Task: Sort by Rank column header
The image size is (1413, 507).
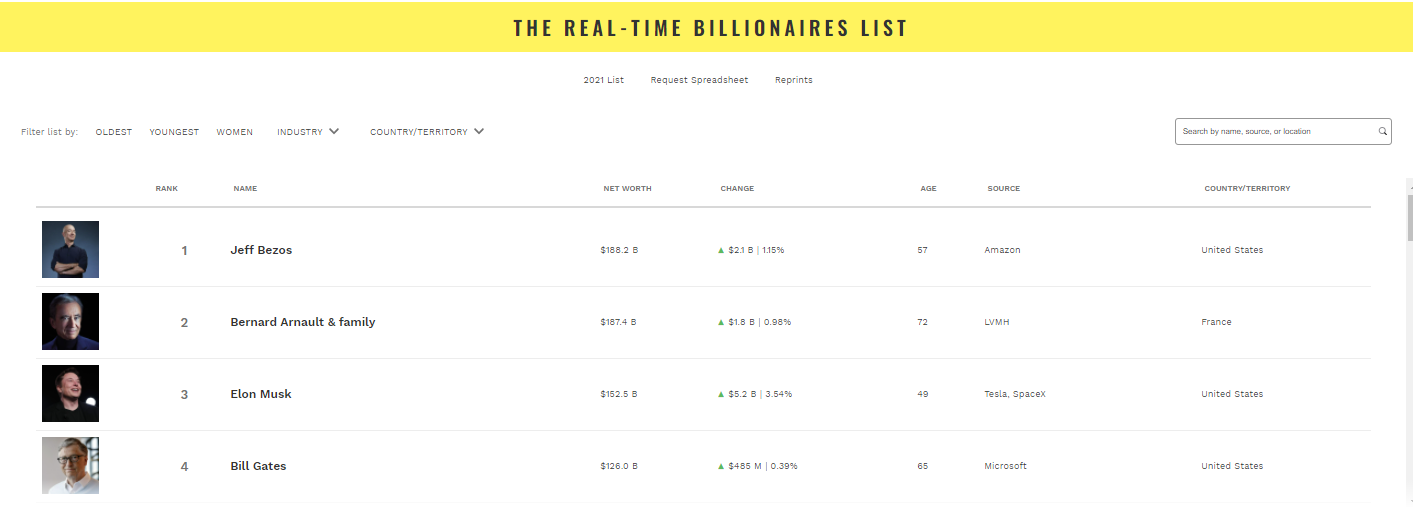Action: [166, 188]
